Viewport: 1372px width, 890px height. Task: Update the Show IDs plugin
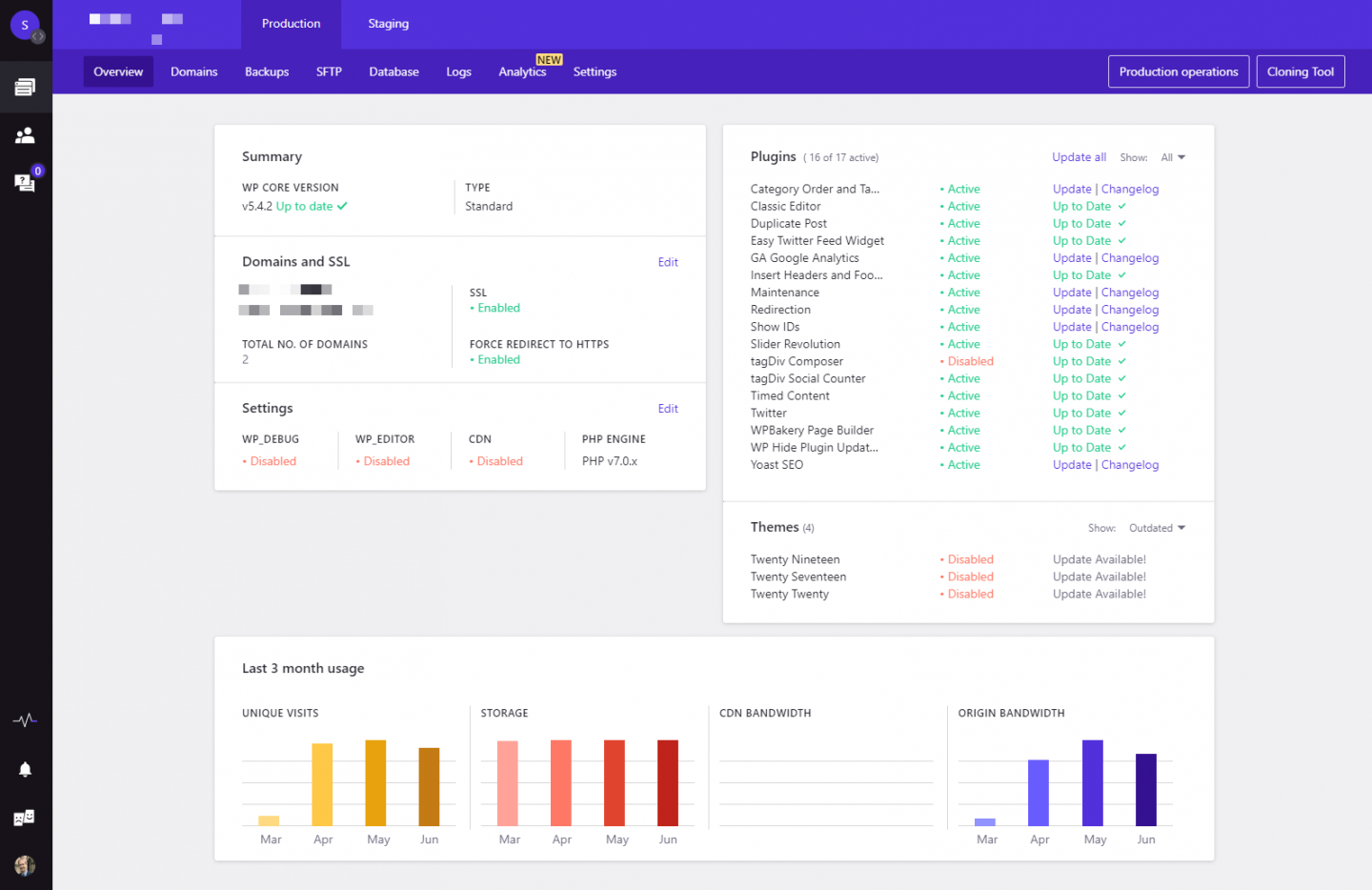(x=1072, y=327)
